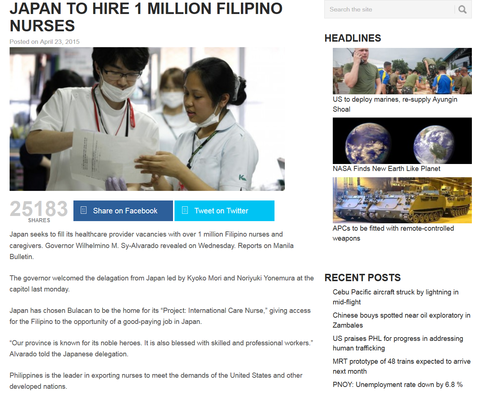Click the quote 'Our province is known'
Screen dimensions: 480x398
click(161, 348)
